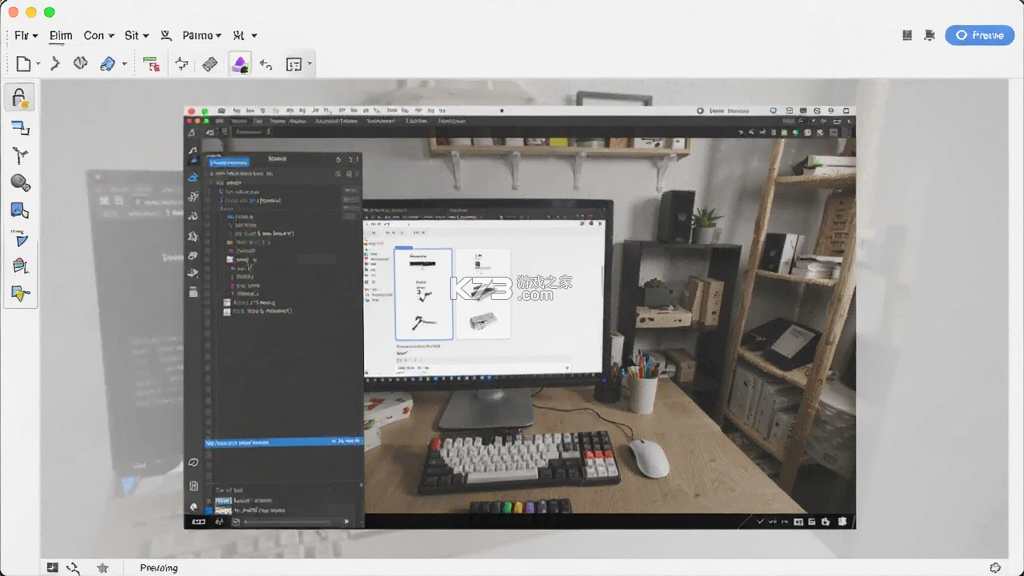Pick the branching fork tool in the sidebar
Viewport: 1024px width, 576px height.
(20, 155)
